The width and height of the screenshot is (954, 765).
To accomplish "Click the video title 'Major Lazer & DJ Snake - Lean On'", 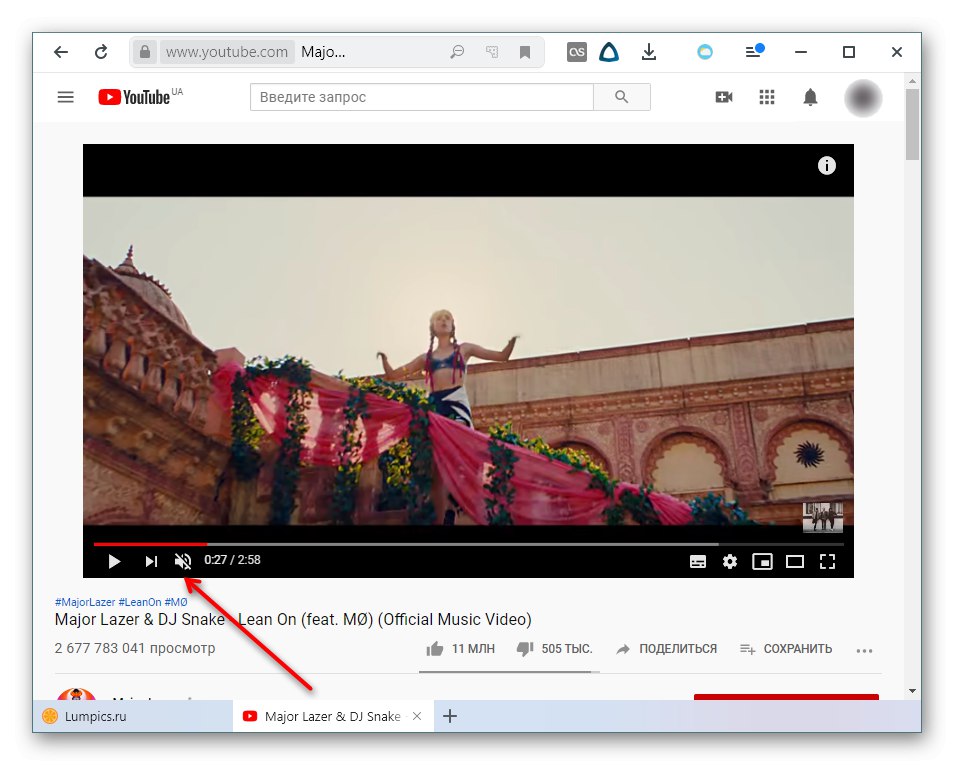I will click(293, 620).
